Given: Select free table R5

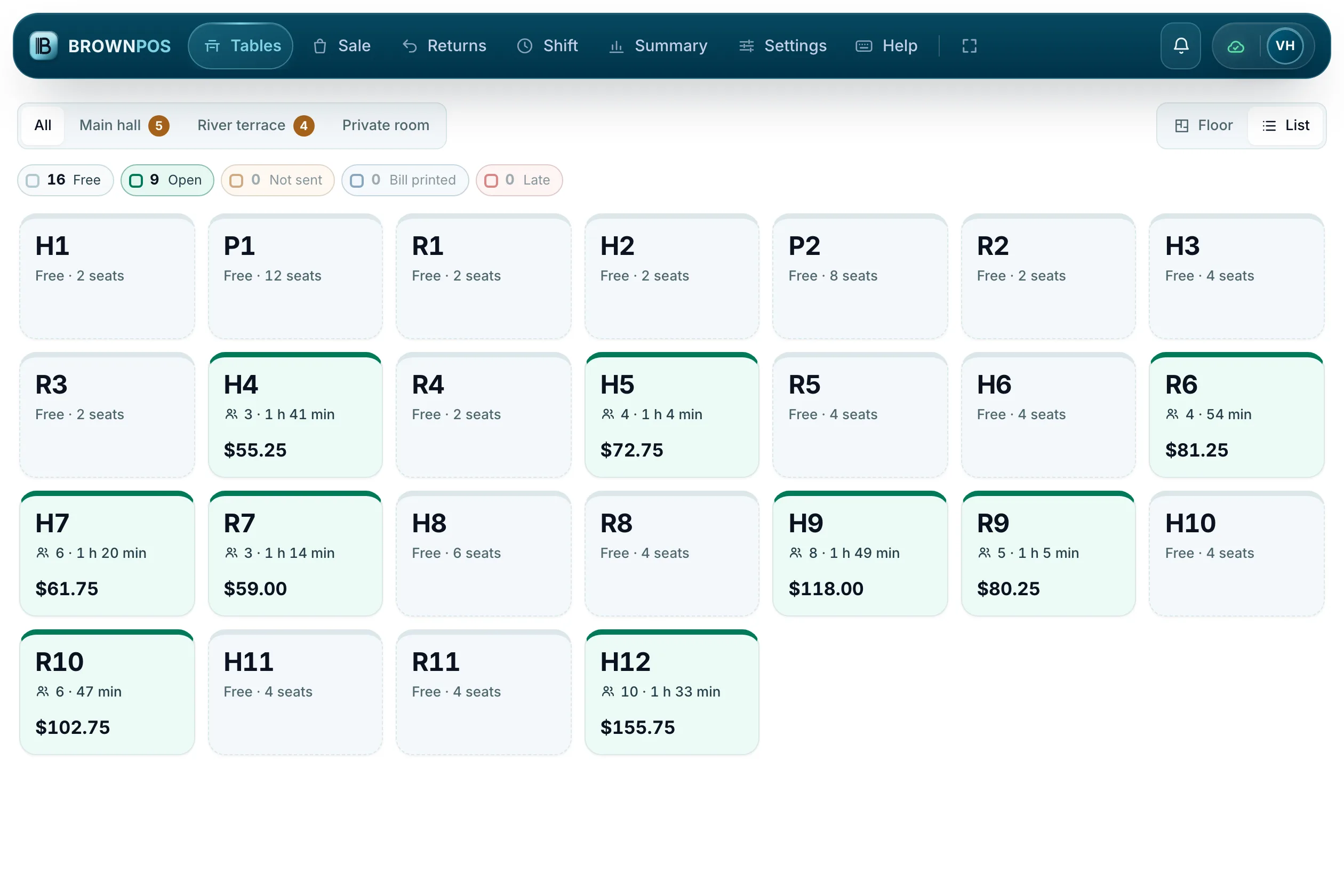Looking at the screenshot, I should [860, 415].
